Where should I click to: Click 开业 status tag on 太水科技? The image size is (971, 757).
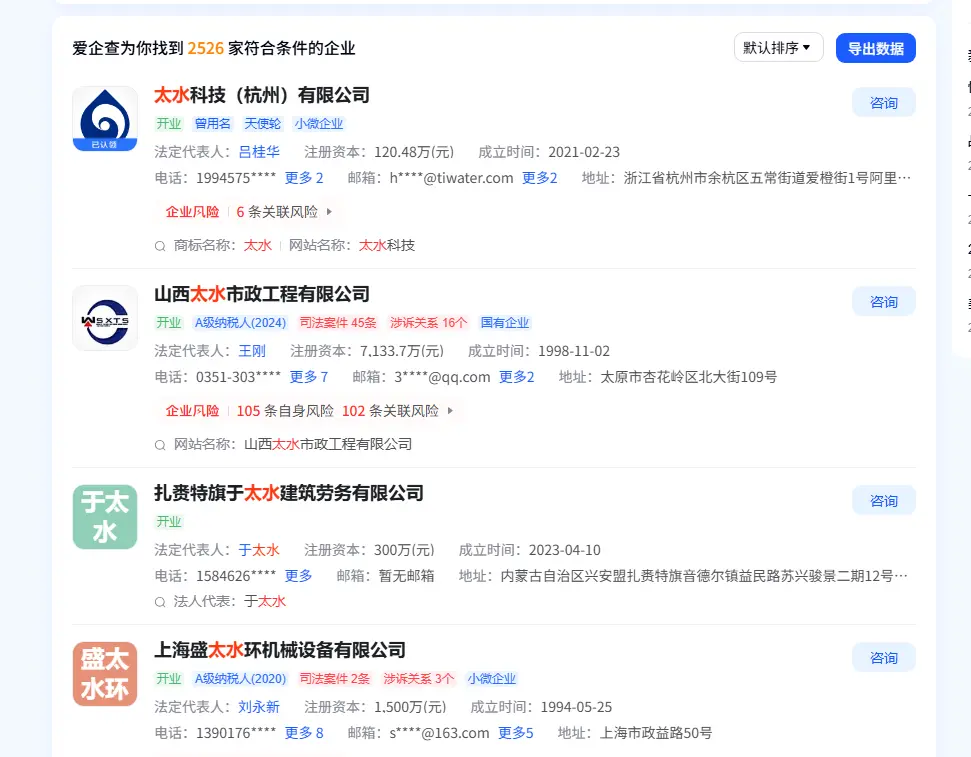[168, 123]
